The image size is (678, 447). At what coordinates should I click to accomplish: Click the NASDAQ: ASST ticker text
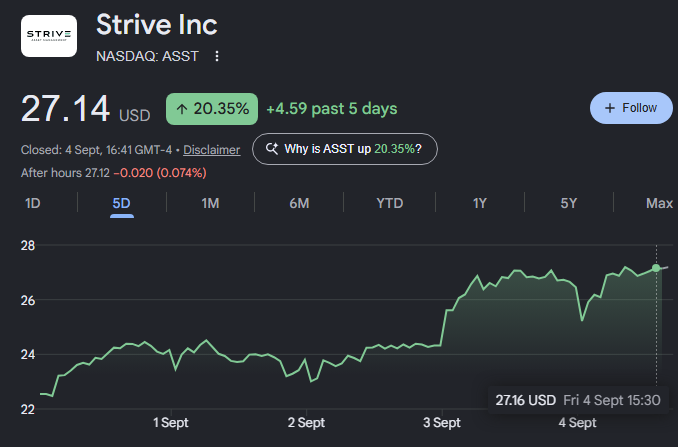coord(147,56)
